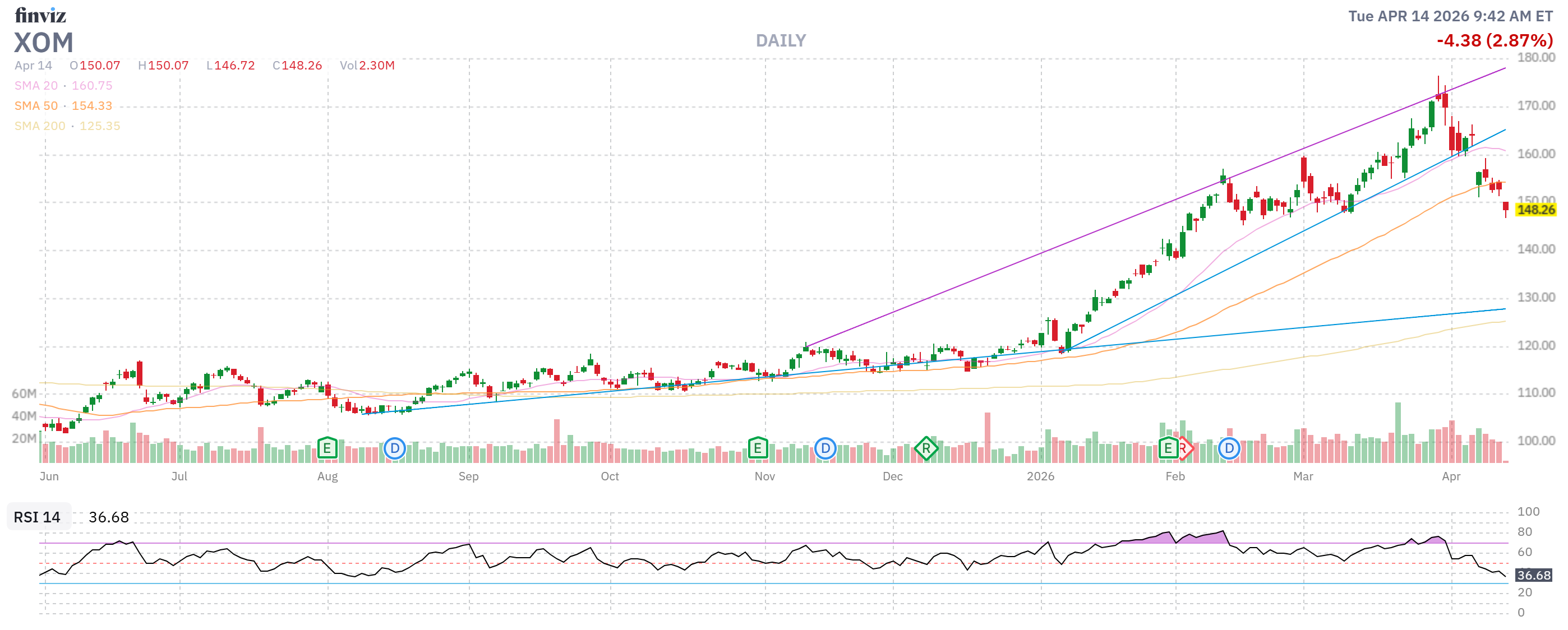Screen dimensions: 1568x630
Task: Click the dividend D marker in mid-August
Action: click(x=394, y=449)
